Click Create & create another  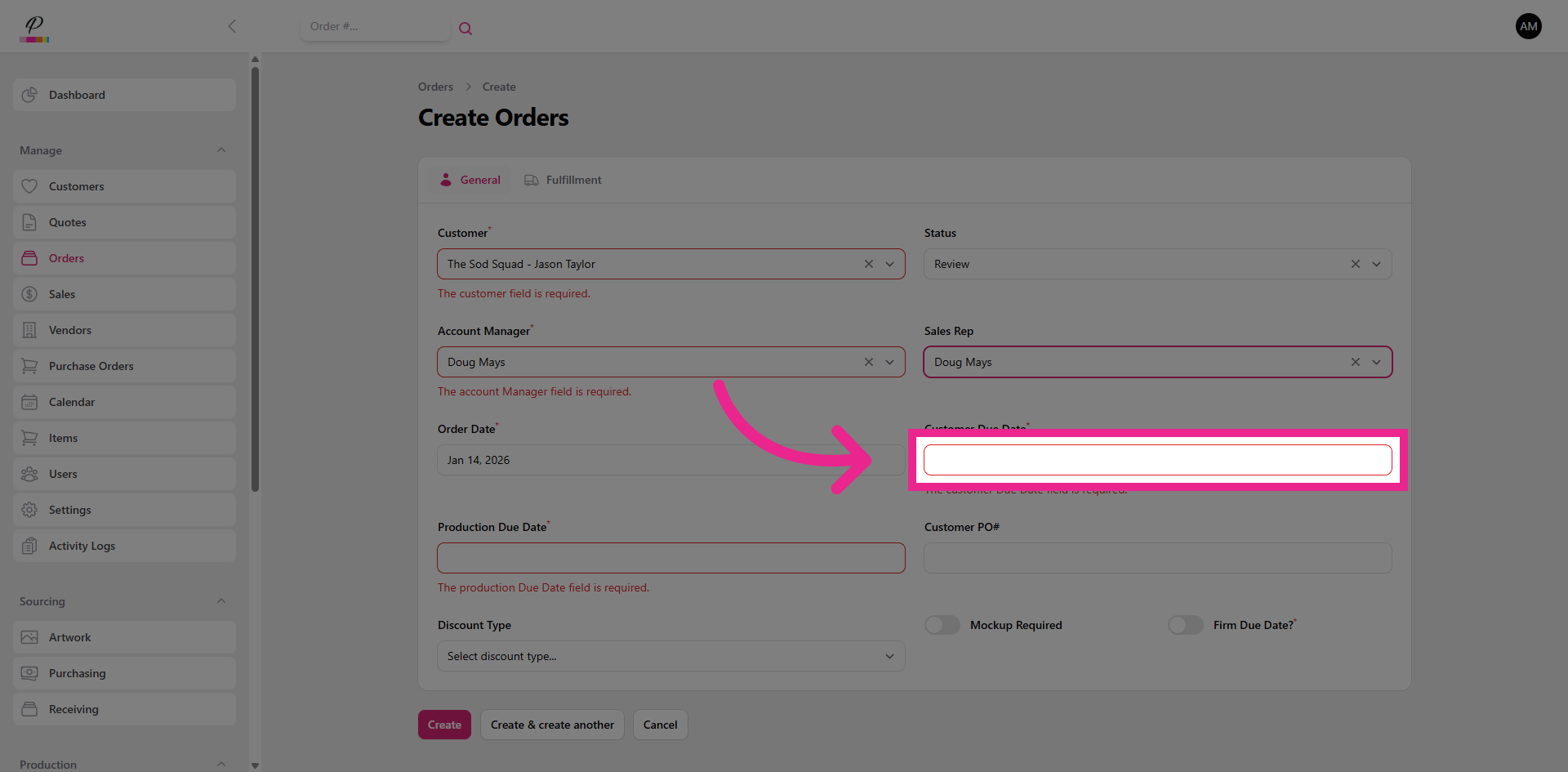(552, 725)
